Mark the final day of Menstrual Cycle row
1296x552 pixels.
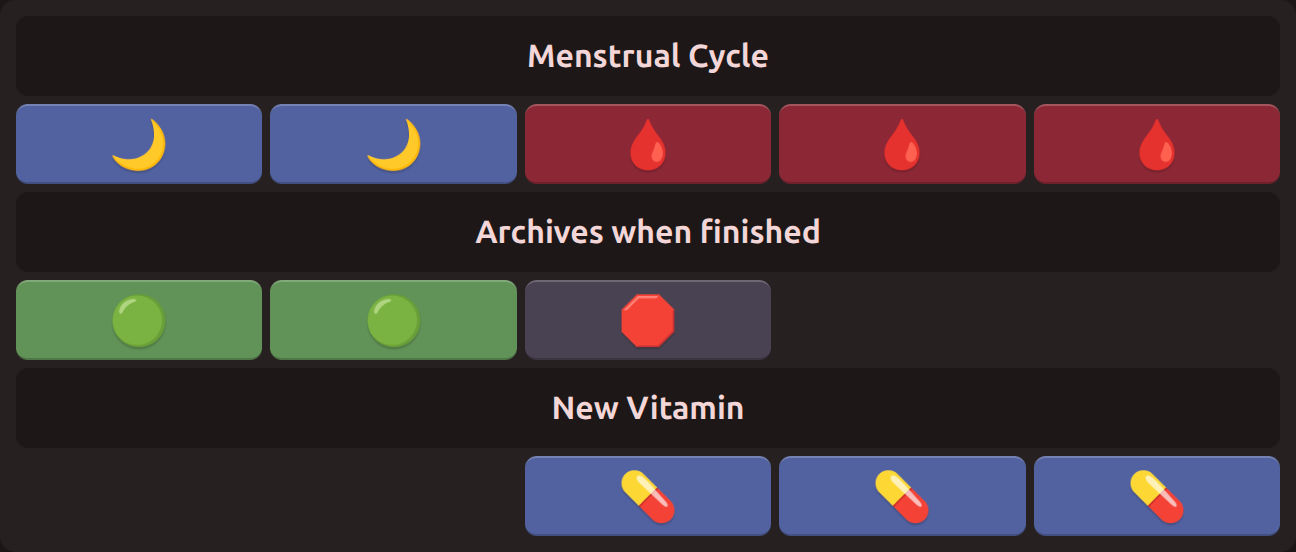pyautogui.click(x=1157, y=144)
